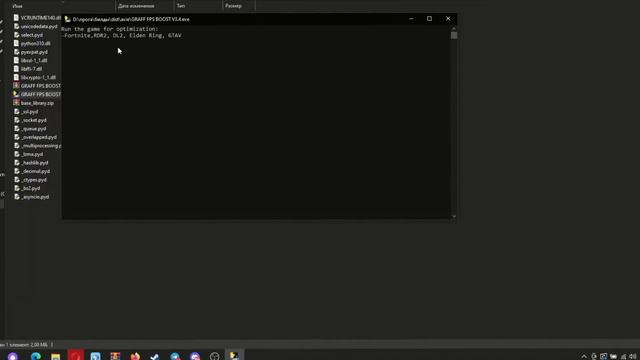Screen dimensions: 640x360
Task: Click the active GRAFF FPS BOOST taskbar icon
Action: [234, 356]
